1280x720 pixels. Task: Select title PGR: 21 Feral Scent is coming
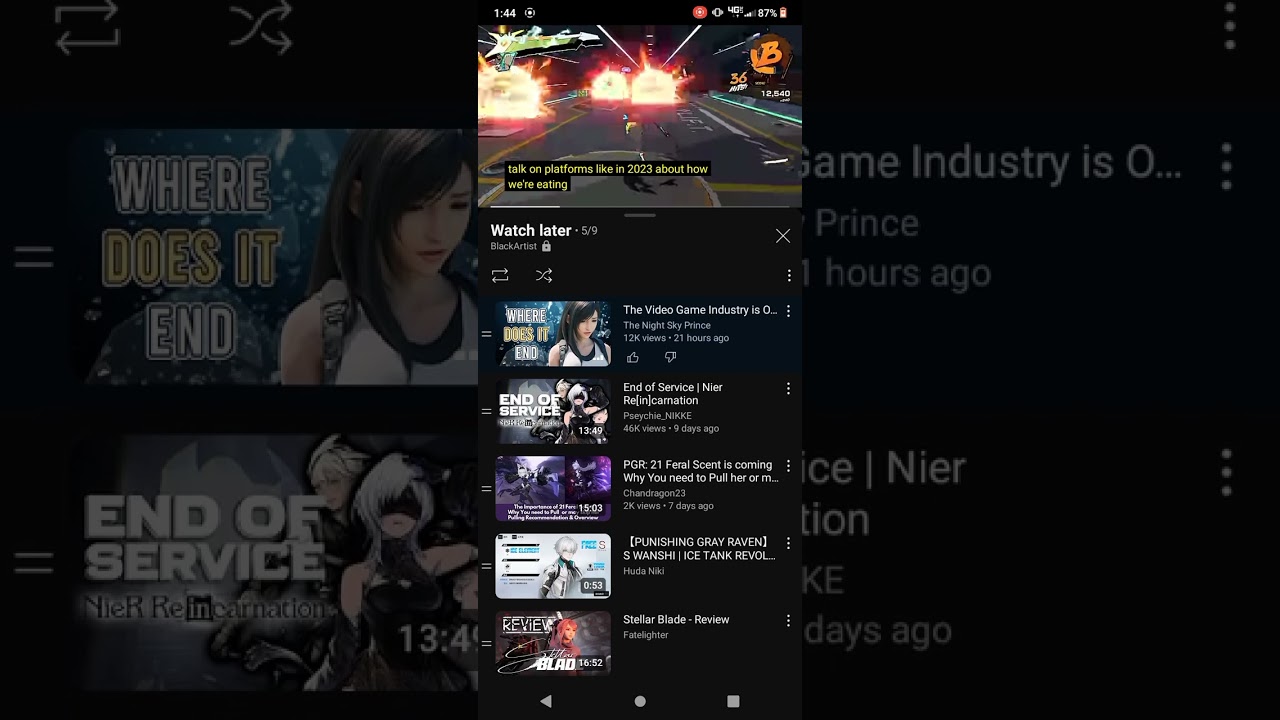(x=700, y=471)
